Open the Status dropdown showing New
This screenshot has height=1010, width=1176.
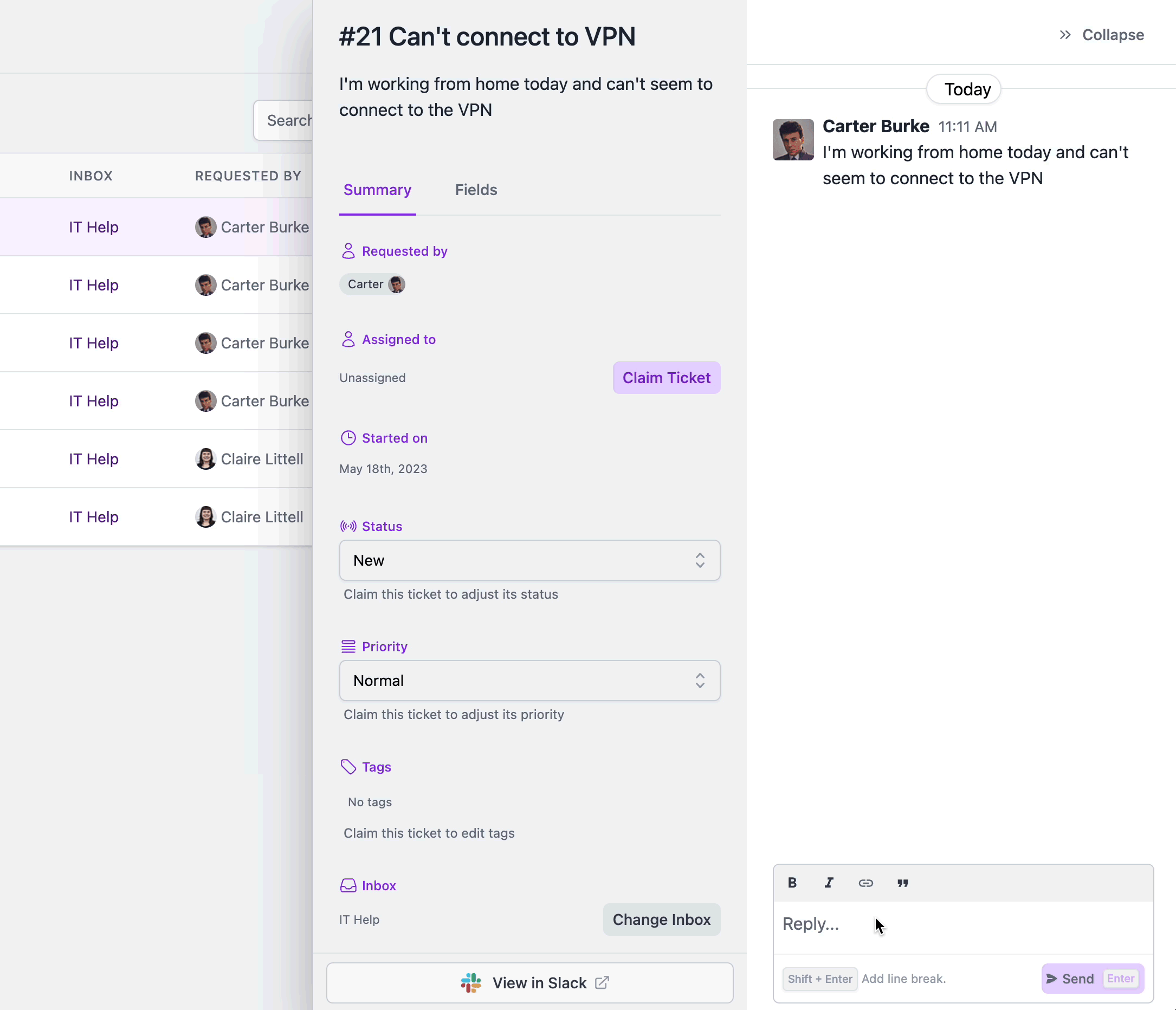click(x=529, y=561)
